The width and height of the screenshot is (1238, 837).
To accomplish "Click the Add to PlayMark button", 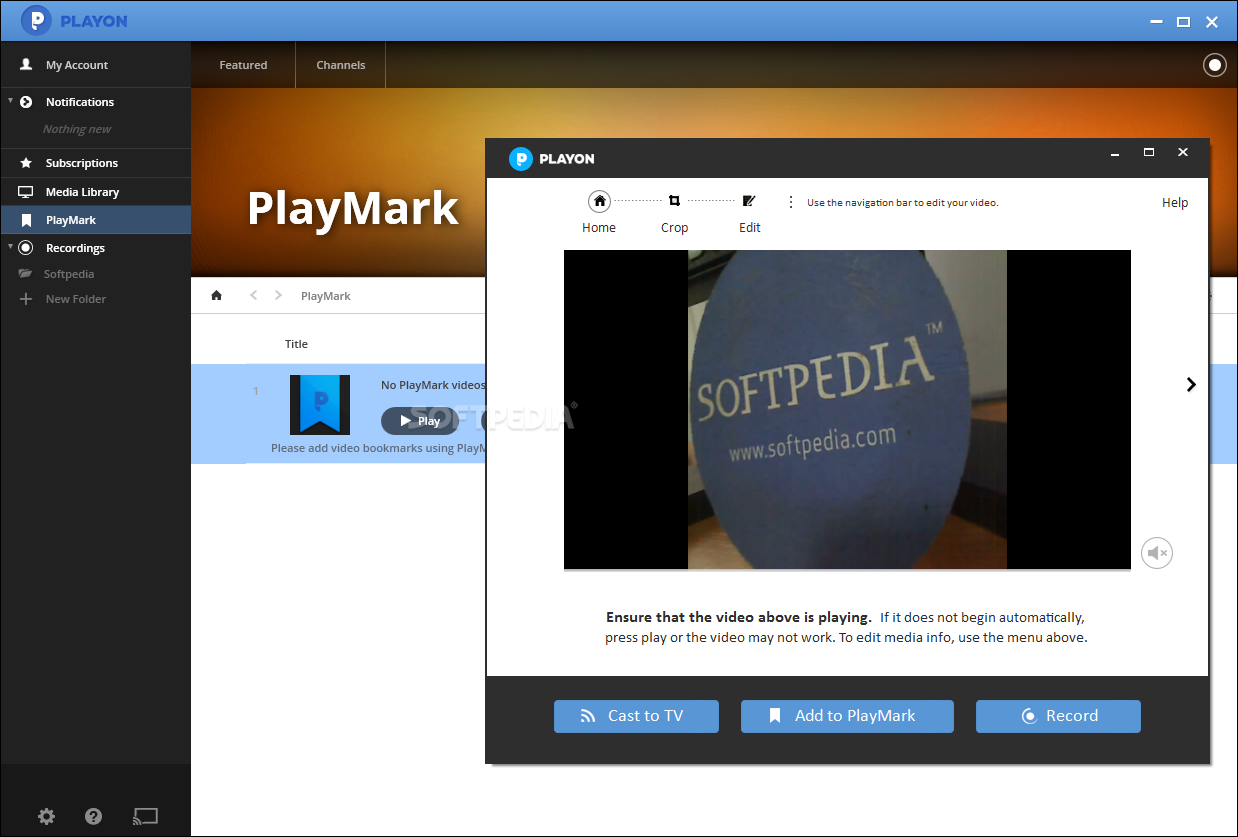I will pos(847,716).
